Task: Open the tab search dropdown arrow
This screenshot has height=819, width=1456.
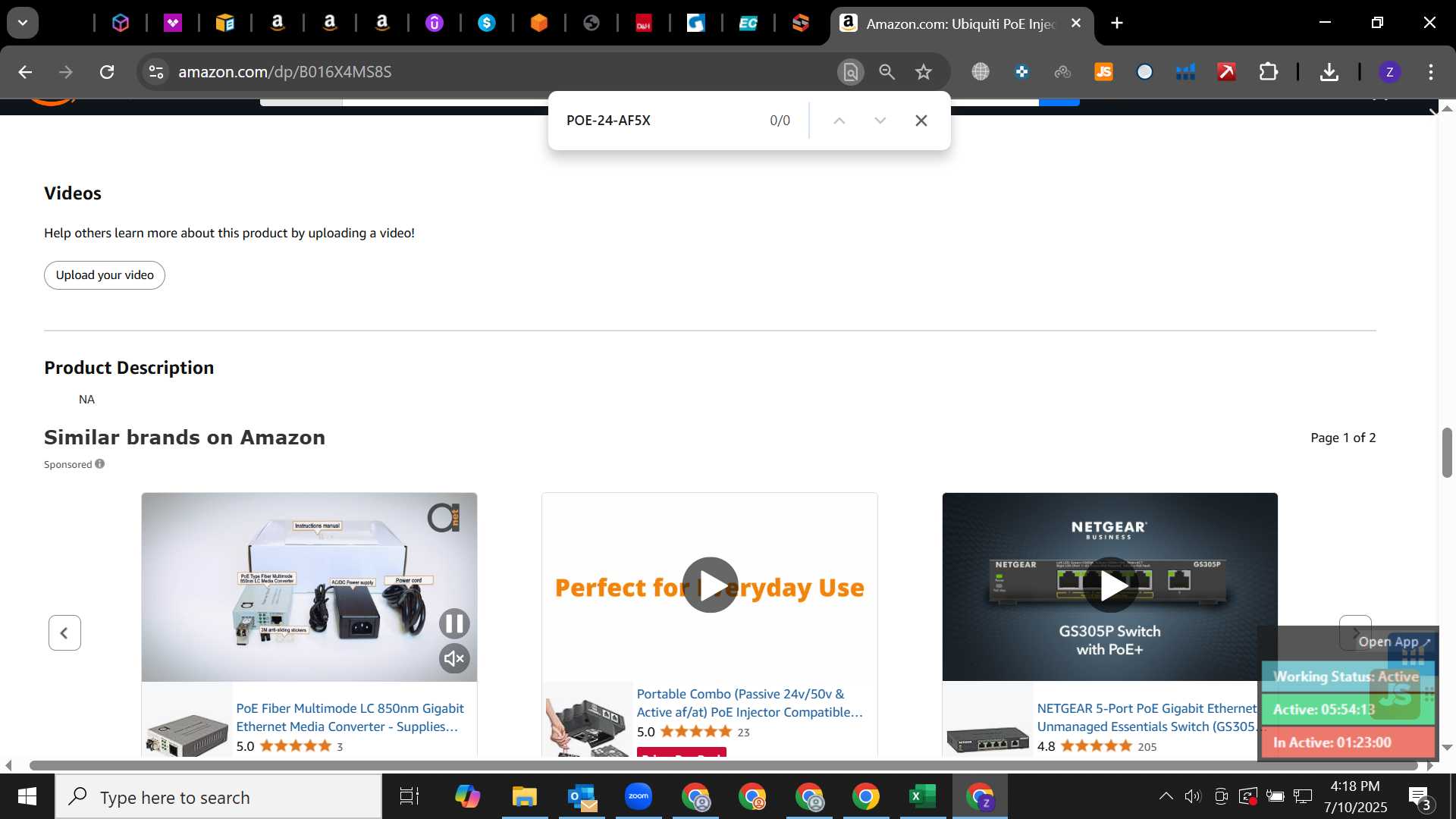Action: [x=23, y=23]
